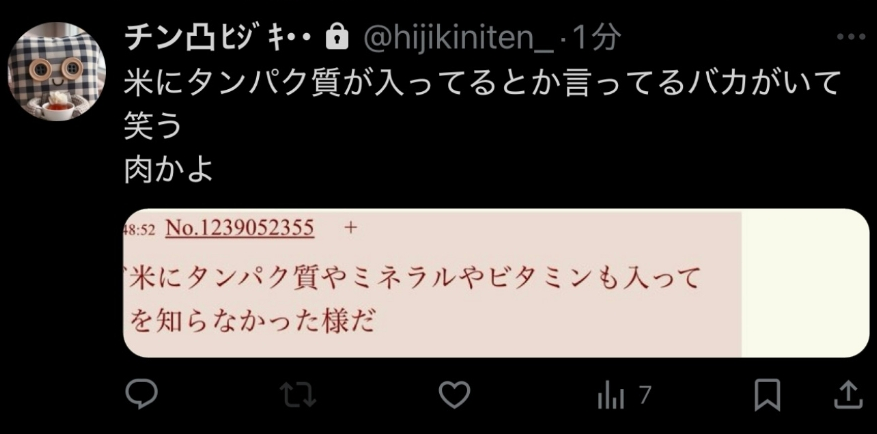Click tweet text starting 米にタンパク質が入ってる
Viewport: 877px width, 434px height.
click(482, 82)
